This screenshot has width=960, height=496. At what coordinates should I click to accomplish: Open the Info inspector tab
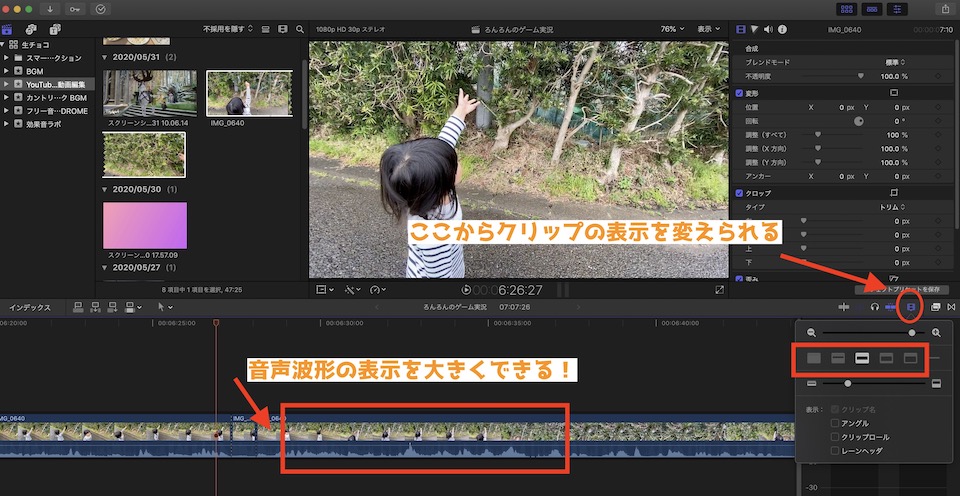[782, 29]
